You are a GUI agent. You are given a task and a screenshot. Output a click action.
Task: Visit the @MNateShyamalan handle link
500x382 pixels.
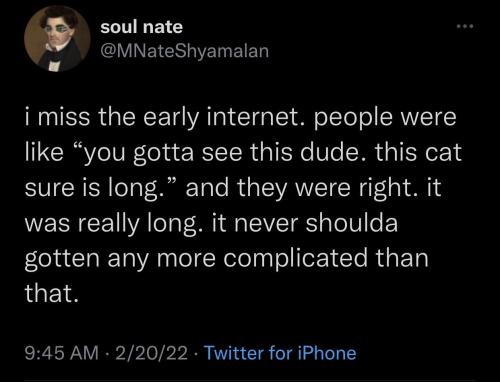coord(185,51)
